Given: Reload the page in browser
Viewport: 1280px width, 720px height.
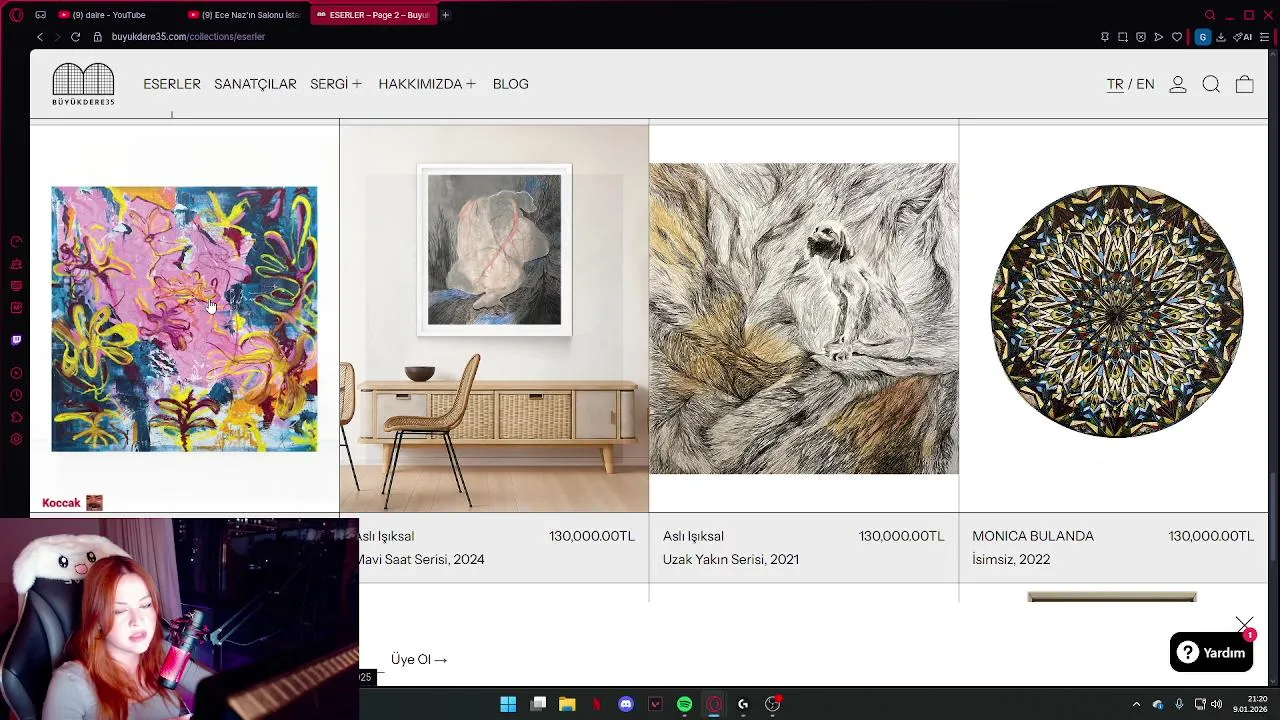Looking at the screenshot, I should (75, 37).
